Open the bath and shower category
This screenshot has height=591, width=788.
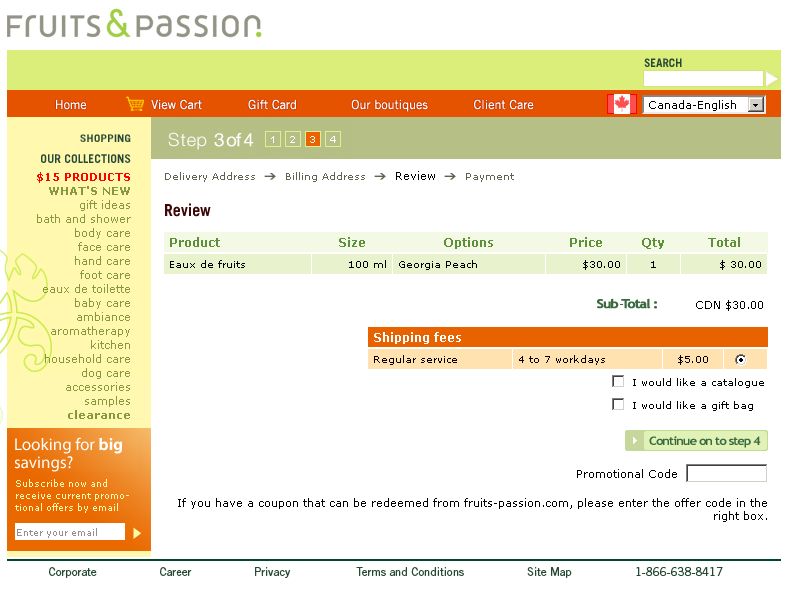coord(83,219)
